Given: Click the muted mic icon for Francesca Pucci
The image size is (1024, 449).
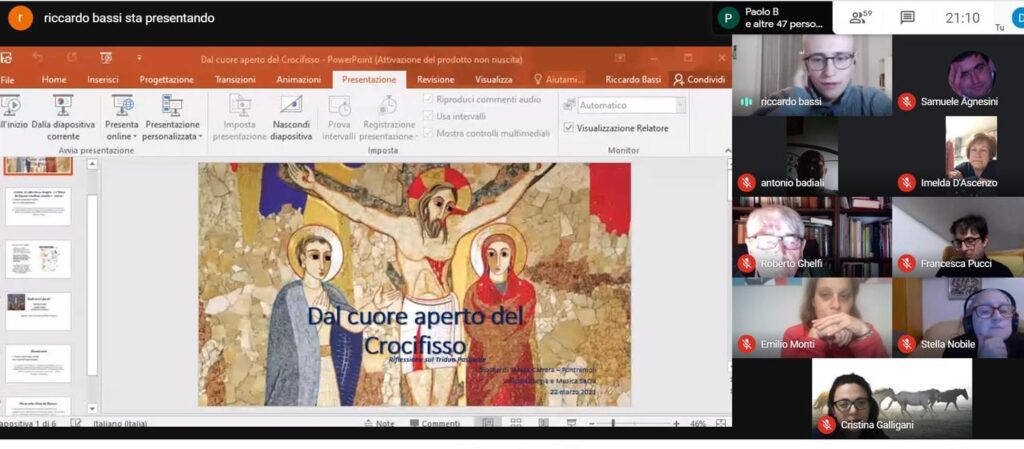Looking at the screenshot, I should click(x=906, y=264).
